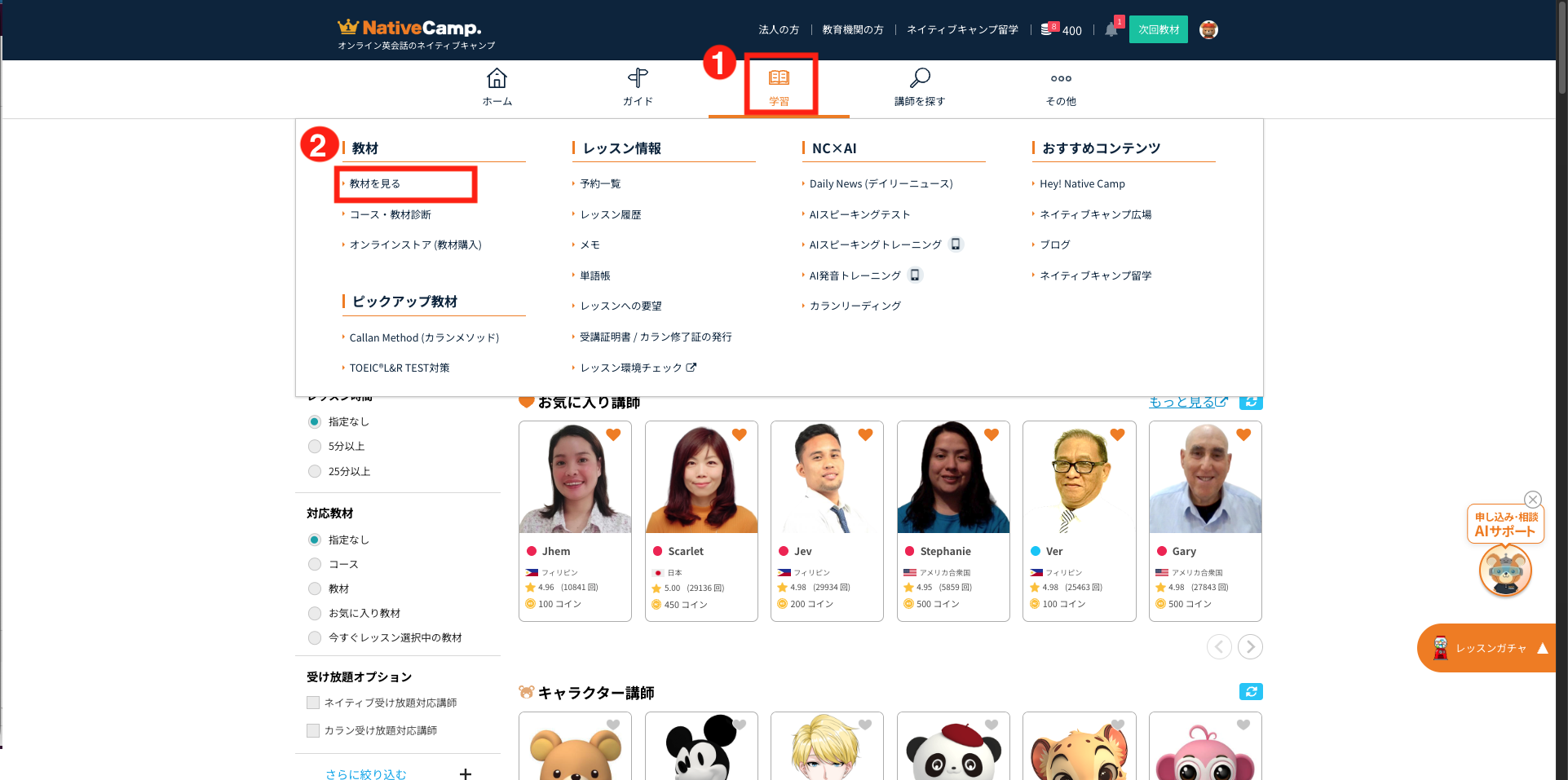The width and height of the screenshot is (1568, 780).
Task: Open AIスピーキングテスト menu entry
Action: 859,214
